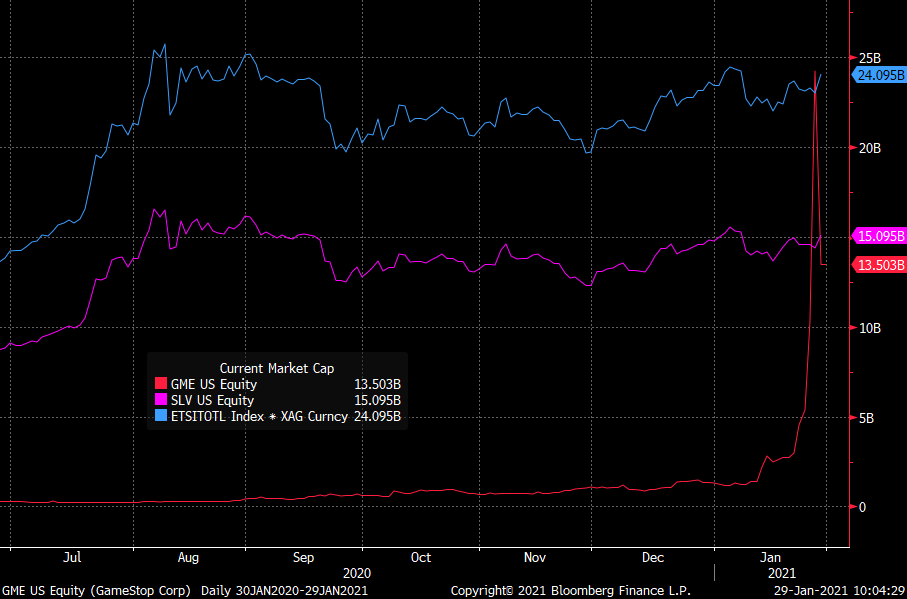Select the Jul month label on the x-axis
Screen dimensions: 907x599
pyautogui.click(x=71, y=557)
